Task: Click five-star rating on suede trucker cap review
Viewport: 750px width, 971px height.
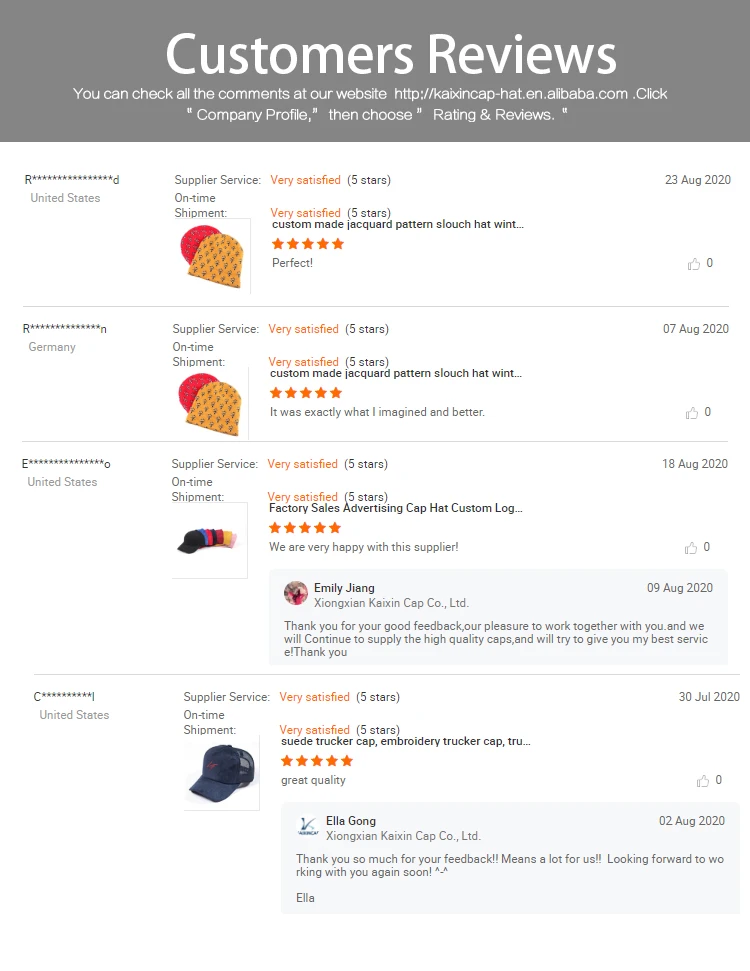Action: (x=317, y=761)
